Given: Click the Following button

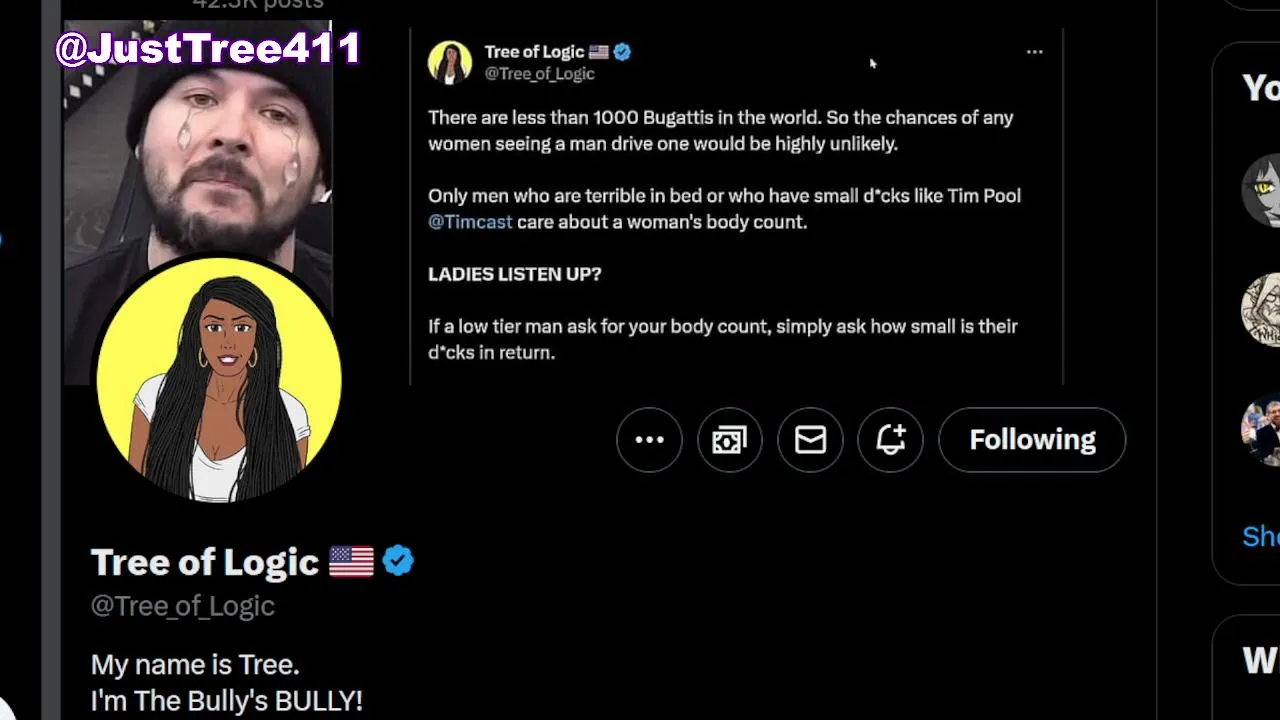Looking at the screenshot, I should coord(1032,440).
